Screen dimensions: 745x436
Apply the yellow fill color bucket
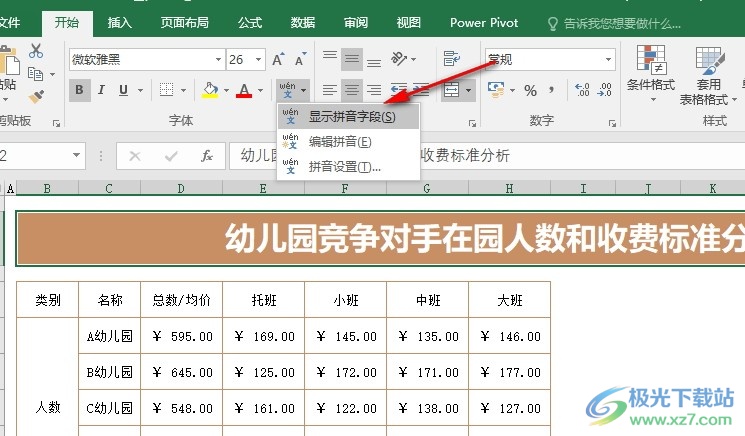[x=210, y=90]
